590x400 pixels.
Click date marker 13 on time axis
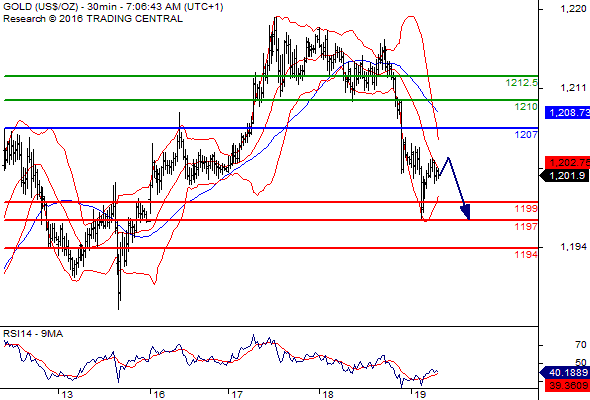coord(67,395)
